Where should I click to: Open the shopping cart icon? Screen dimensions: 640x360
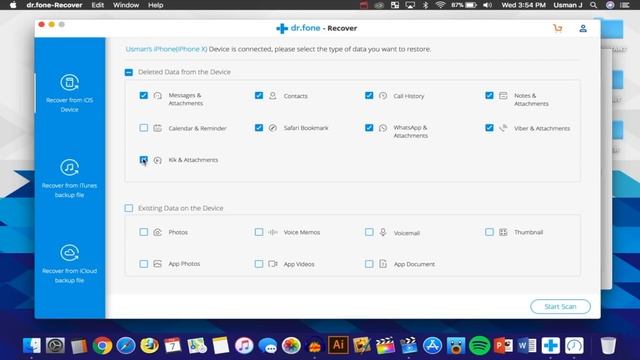558,28
